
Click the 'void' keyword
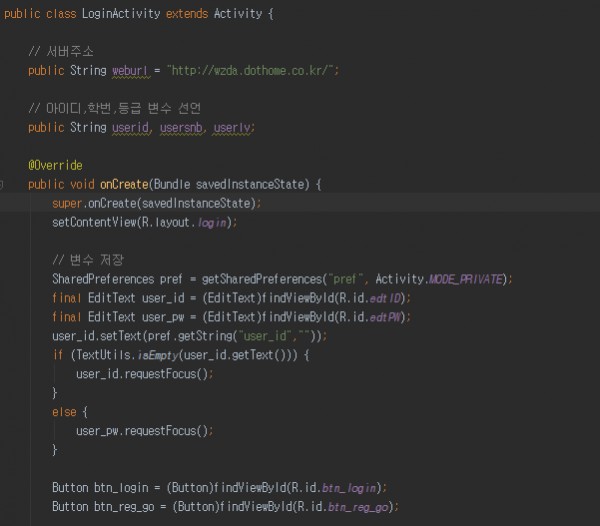click(82, 184)
